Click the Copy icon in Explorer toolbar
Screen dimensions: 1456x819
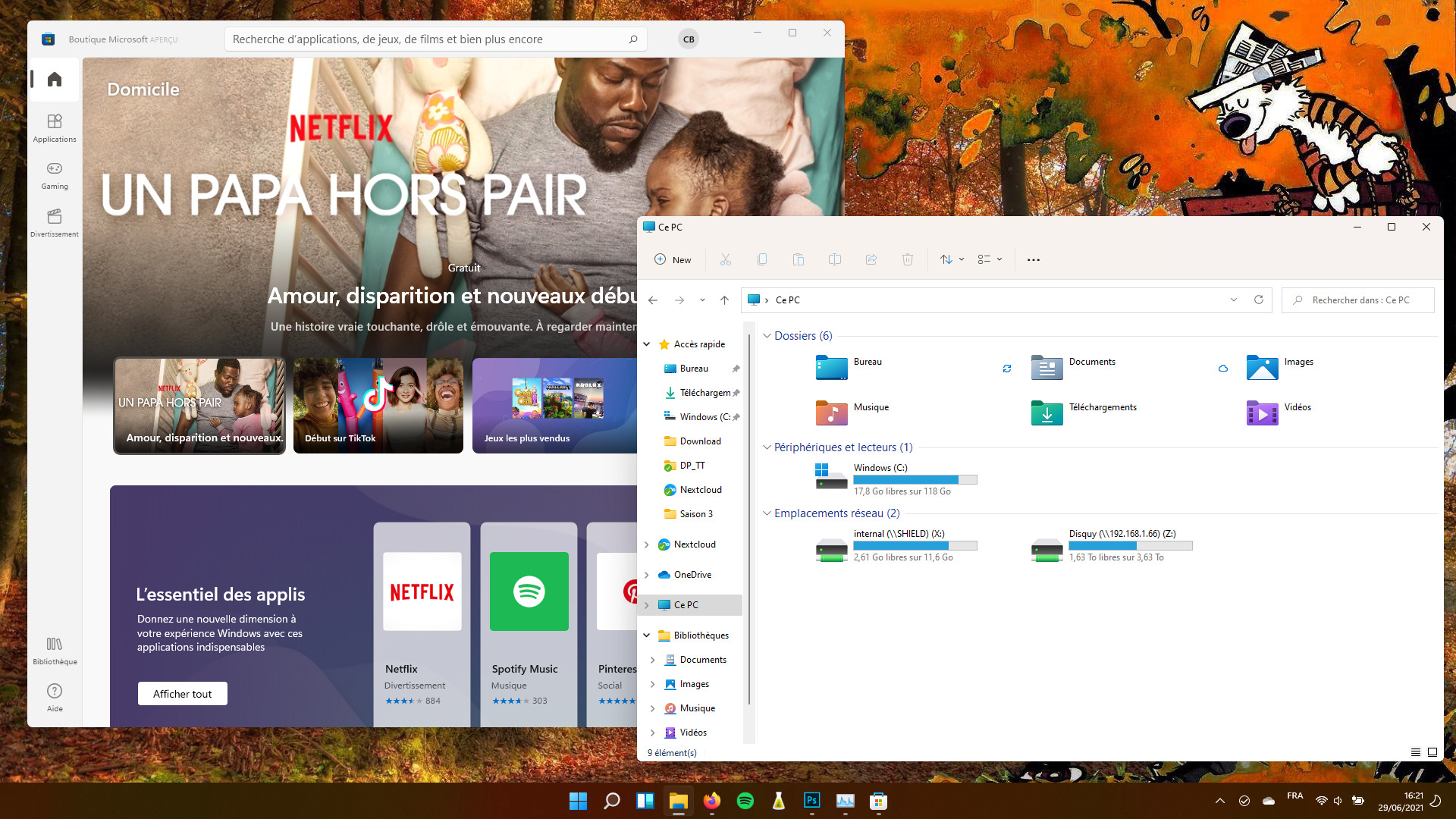pyautogui.click(x=762, y=259)
